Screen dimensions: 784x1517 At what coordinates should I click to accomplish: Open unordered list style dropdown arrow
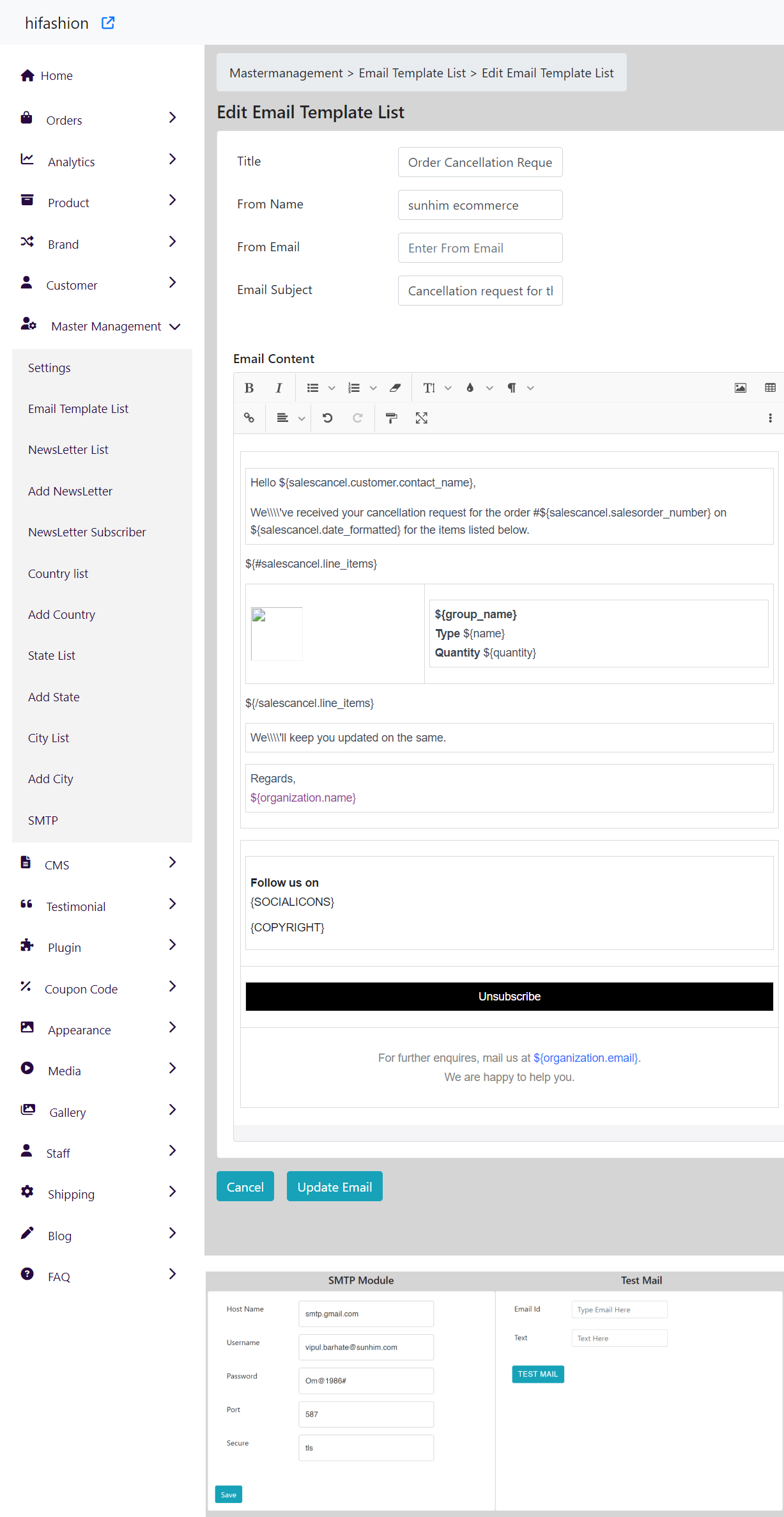coord(332,388)
